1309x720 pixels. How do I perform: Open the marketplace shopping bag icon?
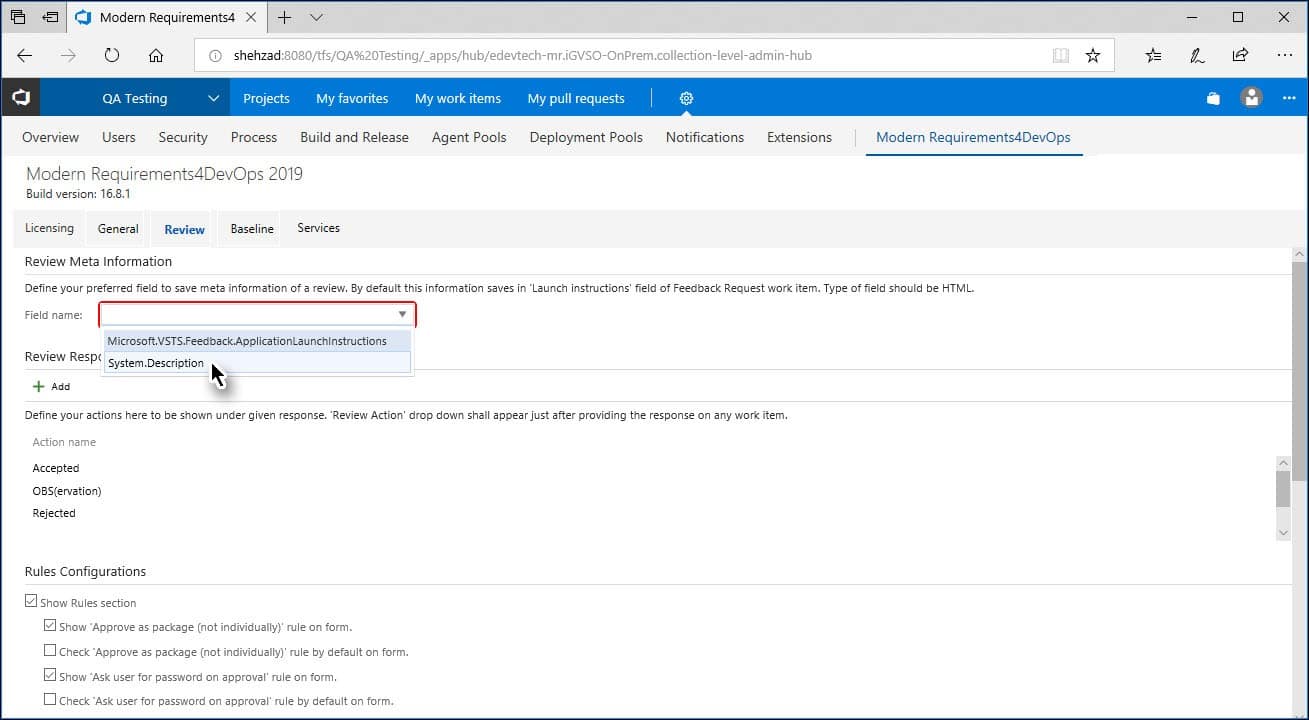1213,98
